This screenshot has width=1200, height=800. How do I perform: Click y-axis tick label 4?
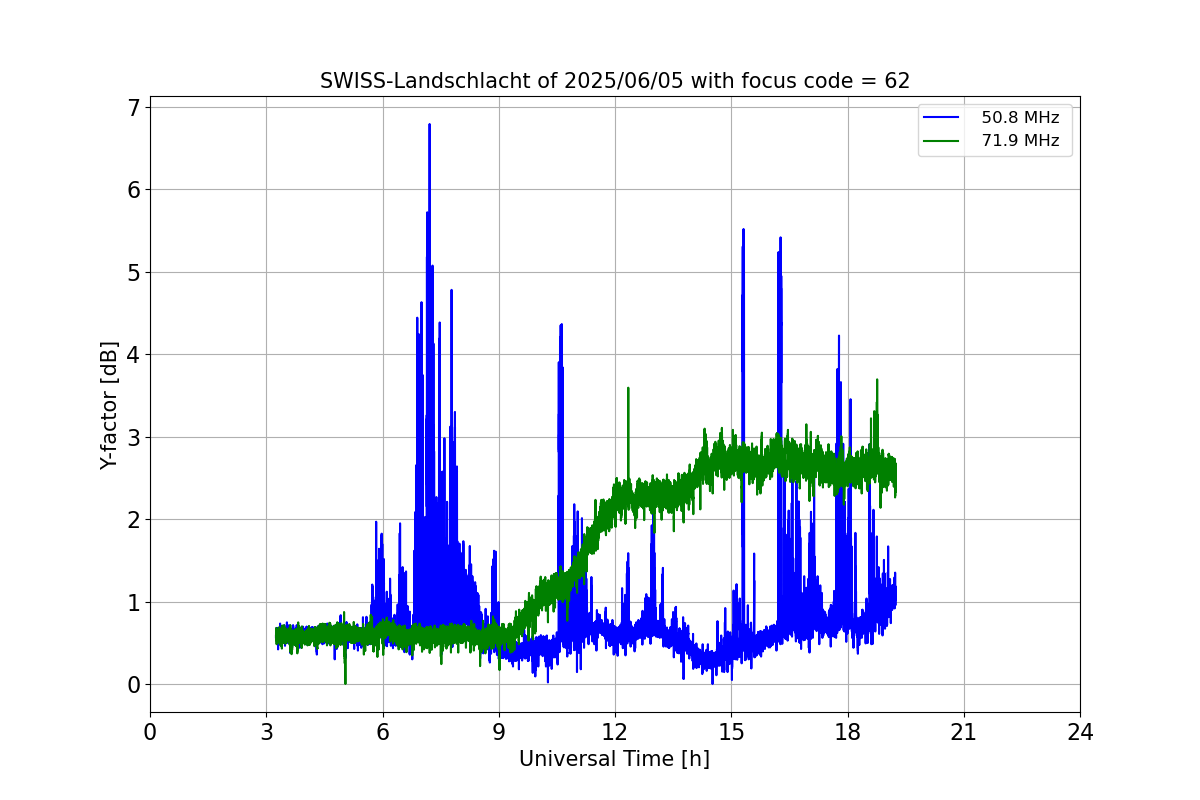tap(133, 354)
